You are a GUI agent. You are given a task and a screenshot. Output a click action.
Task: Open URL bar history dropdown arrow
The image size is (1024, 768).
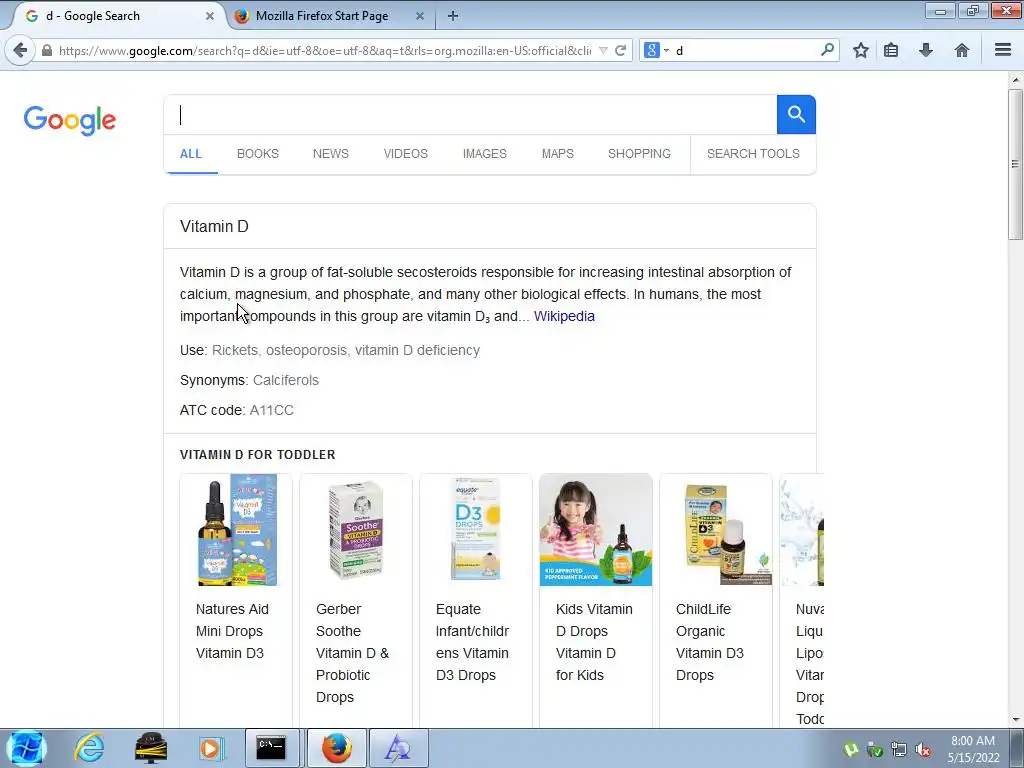pos(603,51)
